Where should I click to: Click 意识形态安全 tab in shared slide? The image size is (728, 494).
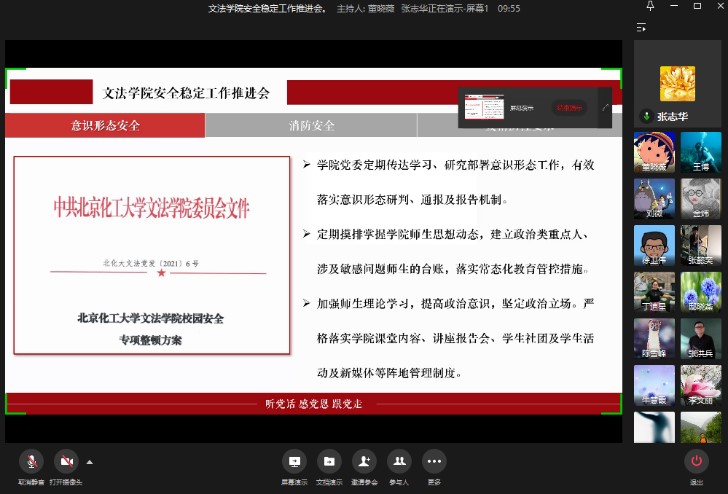[x=105, y=125]
